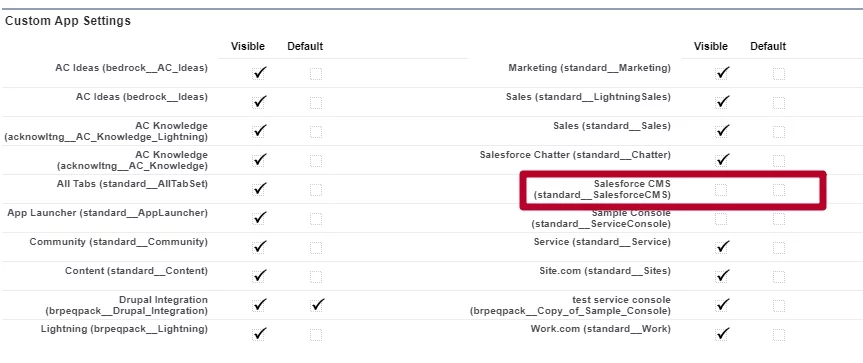This screenshot has height=363, width=863.
Task: Uncheck Visible for Site.com app
Action: [x=722, y=277]
